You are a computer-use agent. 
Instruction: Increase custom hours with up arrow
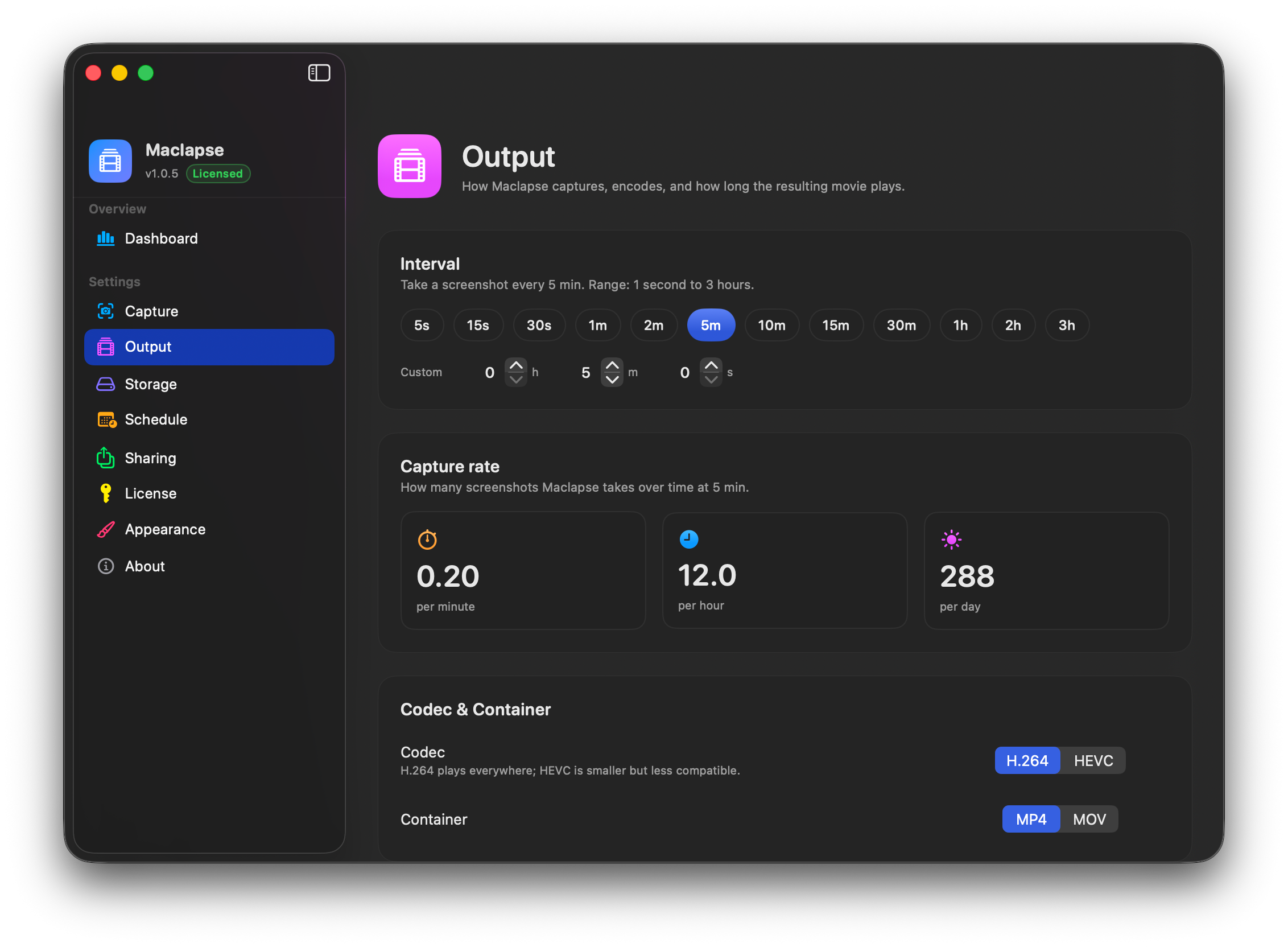pyautogui.click(x=516, y=366)
